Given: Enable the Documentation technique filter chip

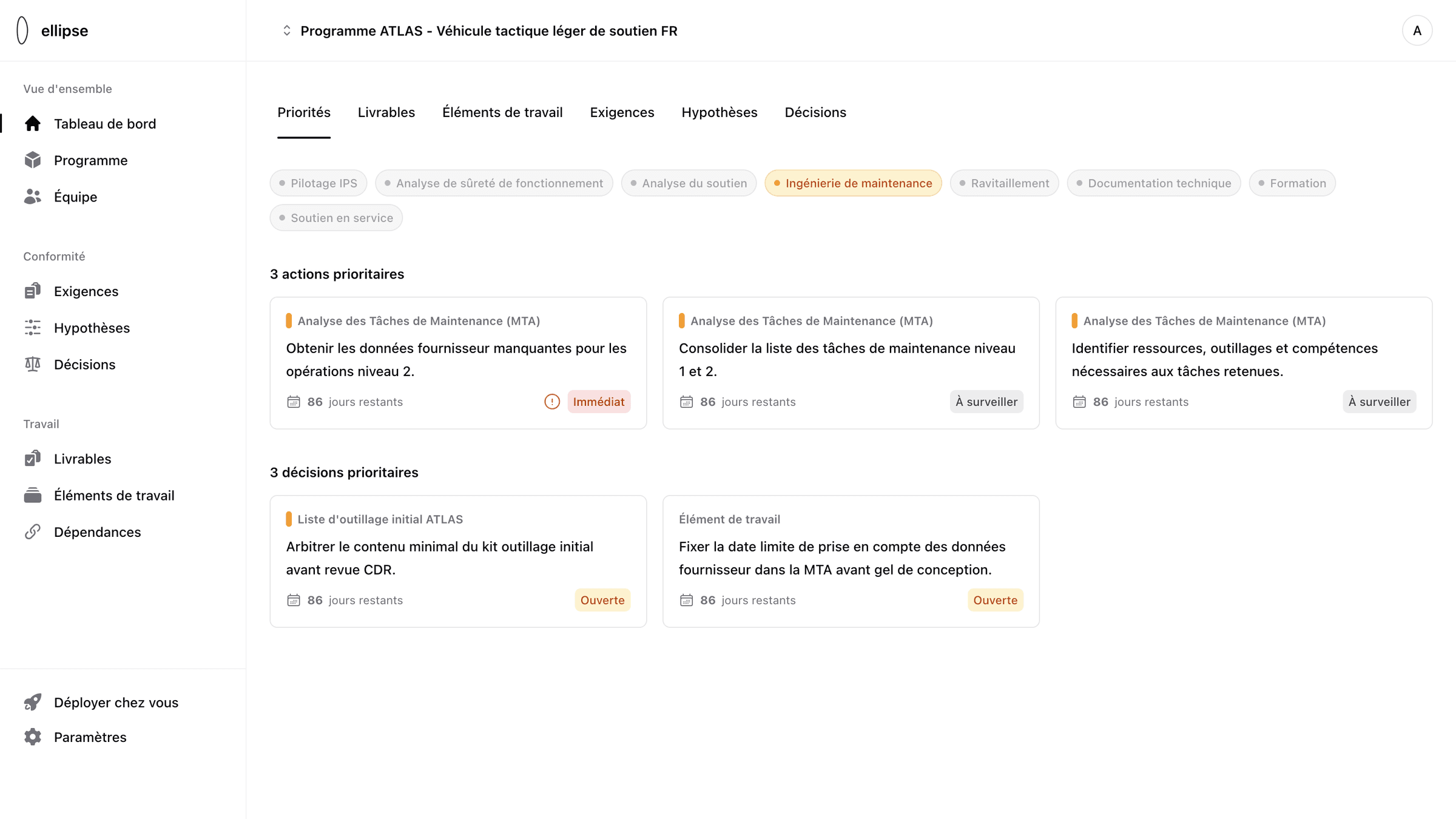Looking at the screenshot, I should tap(1154, 183).
